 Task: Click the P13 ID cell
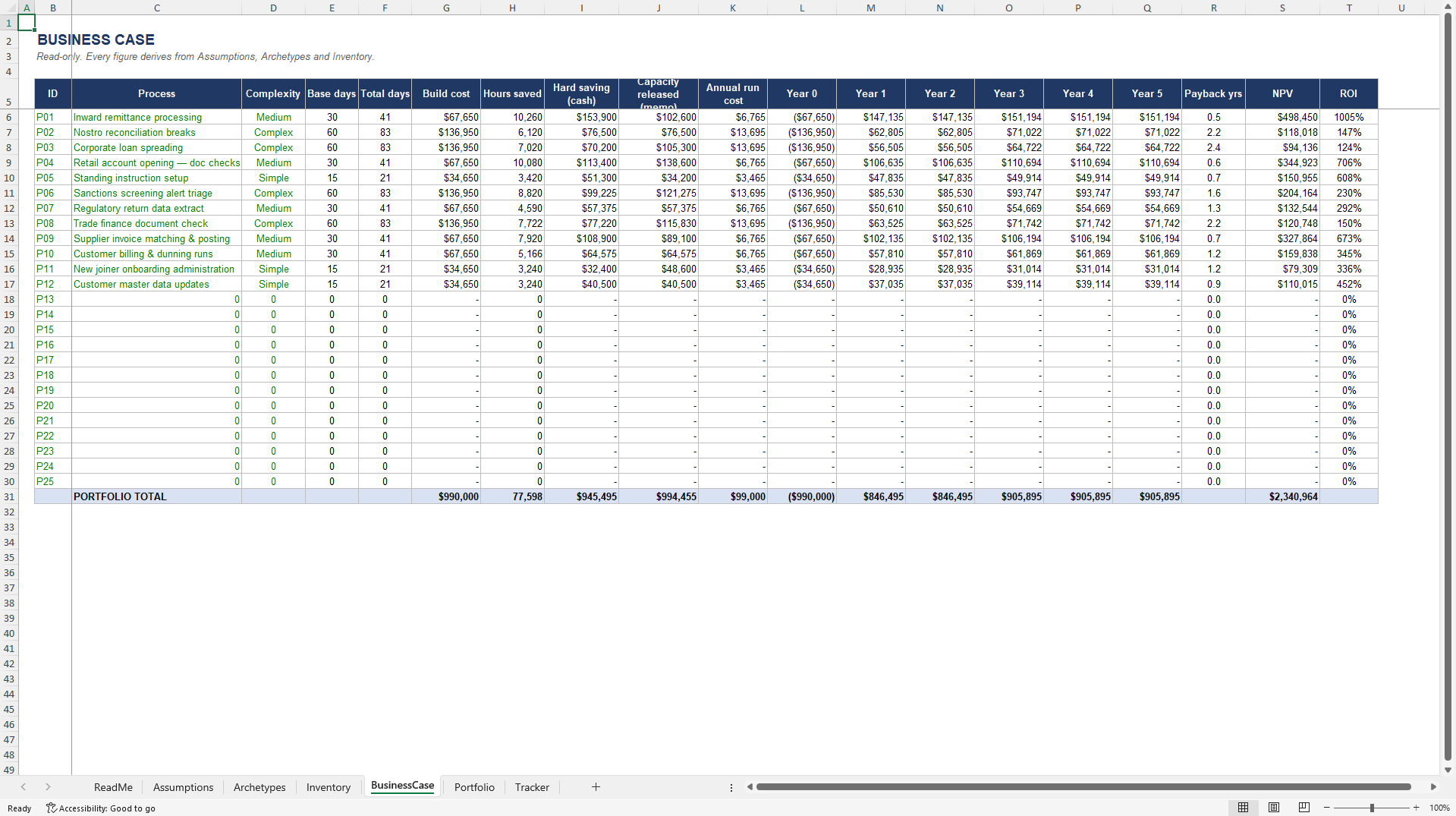(53, 299)
